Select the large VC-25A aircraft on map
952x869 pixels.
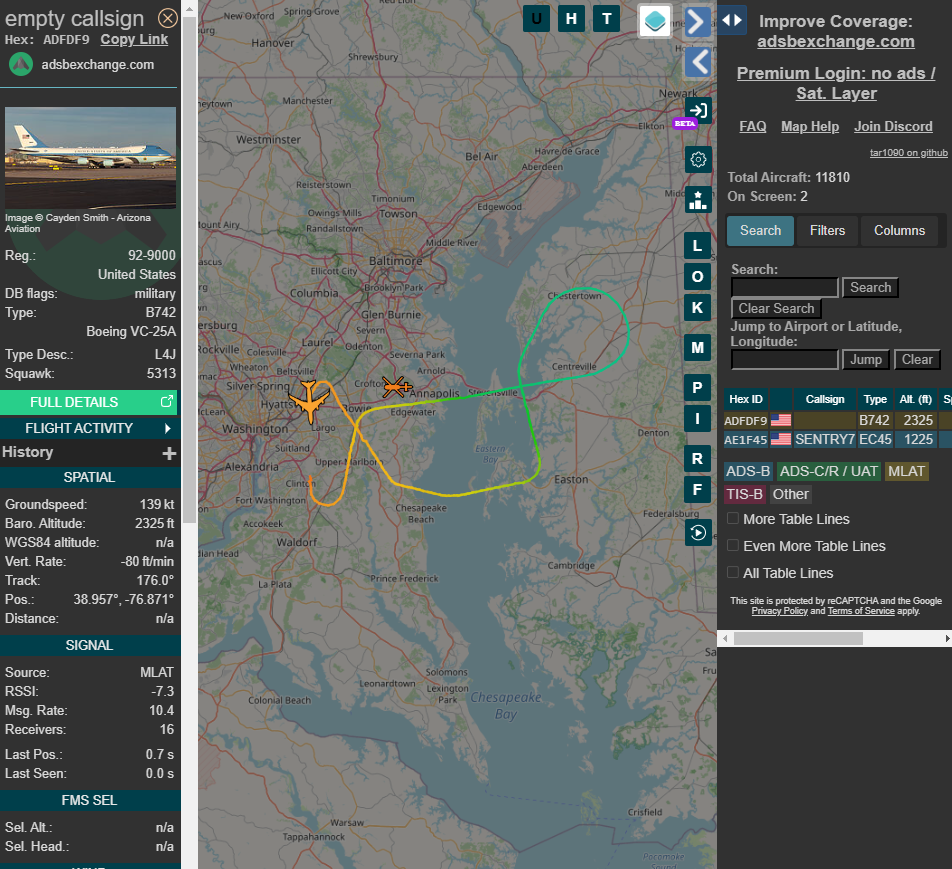[310, 401]
